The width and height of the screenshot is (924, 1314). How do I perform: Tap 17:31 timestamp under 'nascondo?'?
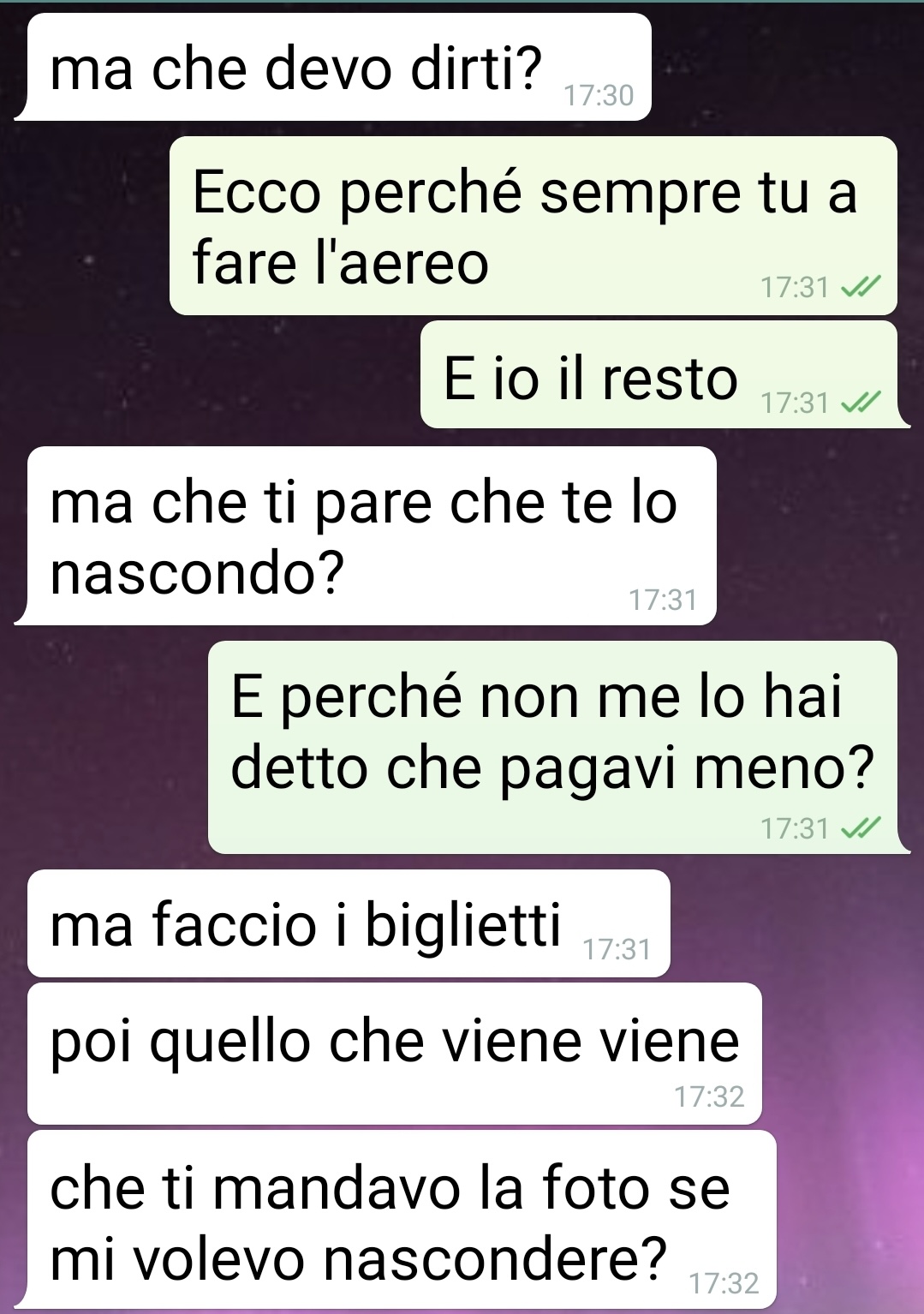click(663, 600)
